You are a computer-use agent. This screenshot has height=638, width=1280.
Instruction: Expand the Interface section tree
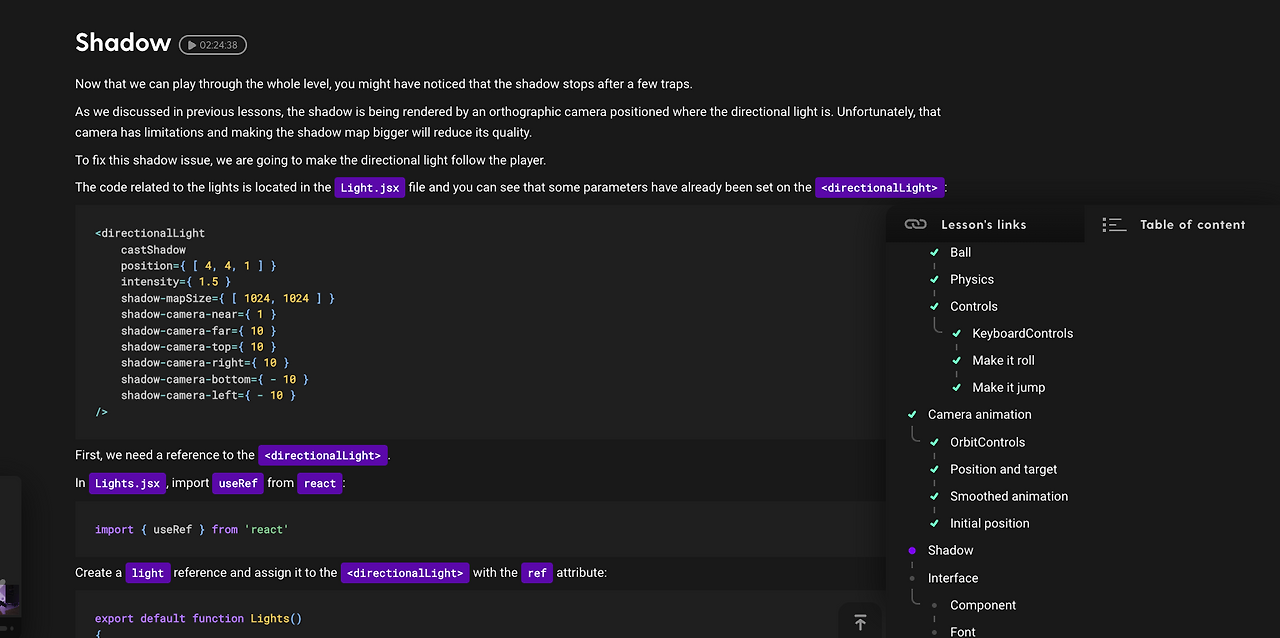click(x=952, y=577)
